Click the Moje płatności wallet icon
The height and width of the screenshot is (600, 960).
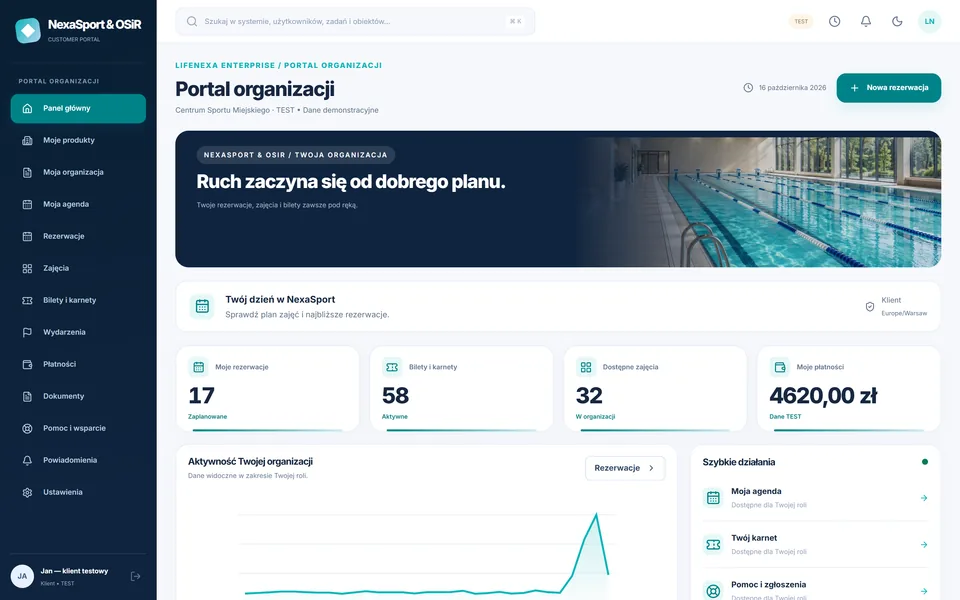[779, 367]
